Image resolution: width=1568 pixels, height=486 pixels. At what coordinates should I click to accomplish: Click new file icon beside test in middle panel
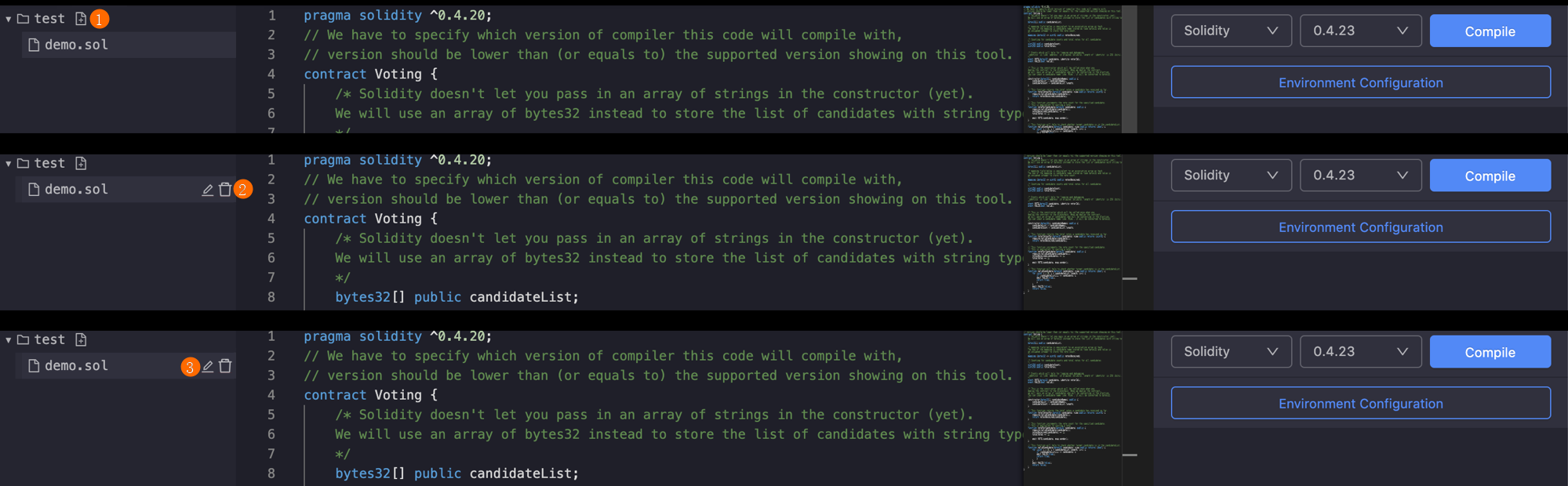(x=81, y=163)
